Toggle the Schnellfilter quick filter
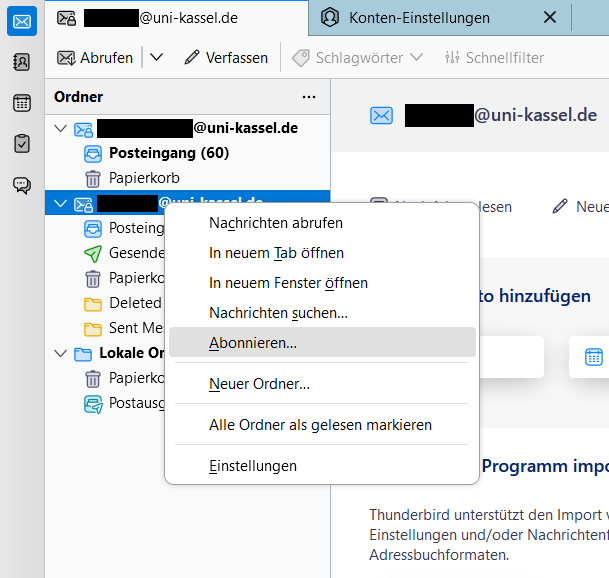This screenshot has height=578, width=609. 494,58
